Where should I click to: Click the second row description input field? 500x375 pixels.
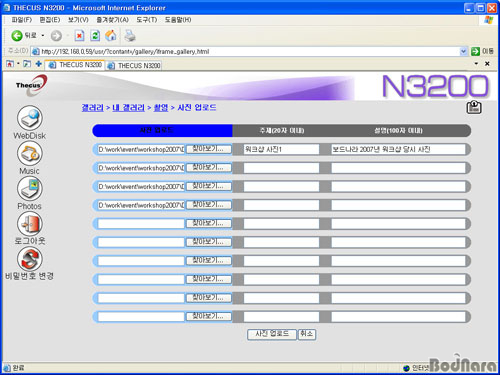398,168
